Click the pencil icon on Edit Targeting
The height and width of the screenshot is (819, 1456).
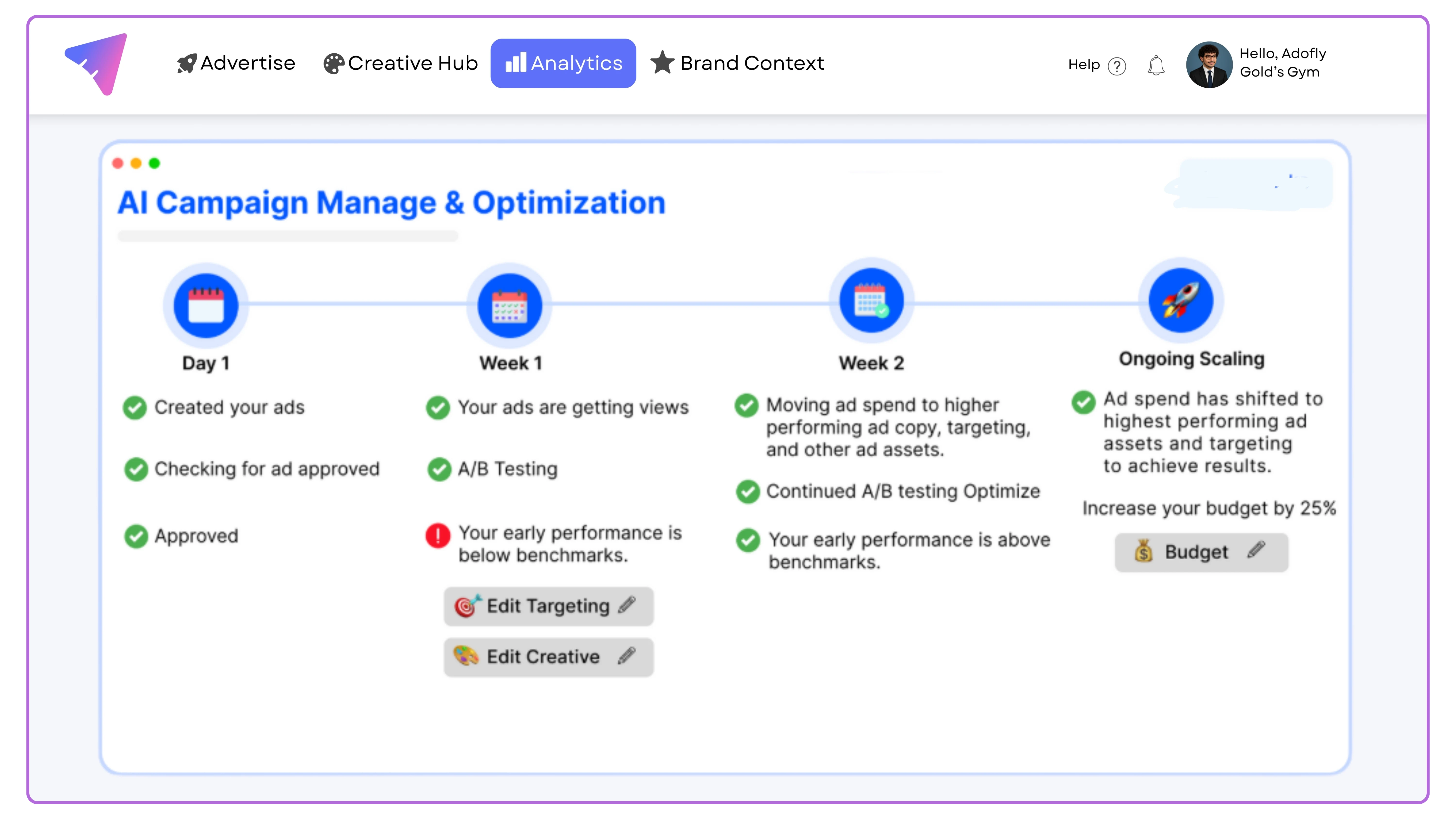pos(627,605)
